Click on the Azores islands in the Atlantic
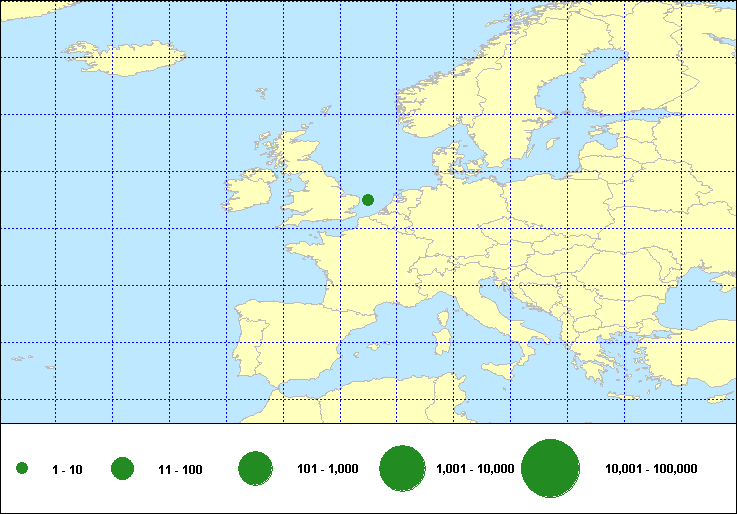 [x=25, y=355]
